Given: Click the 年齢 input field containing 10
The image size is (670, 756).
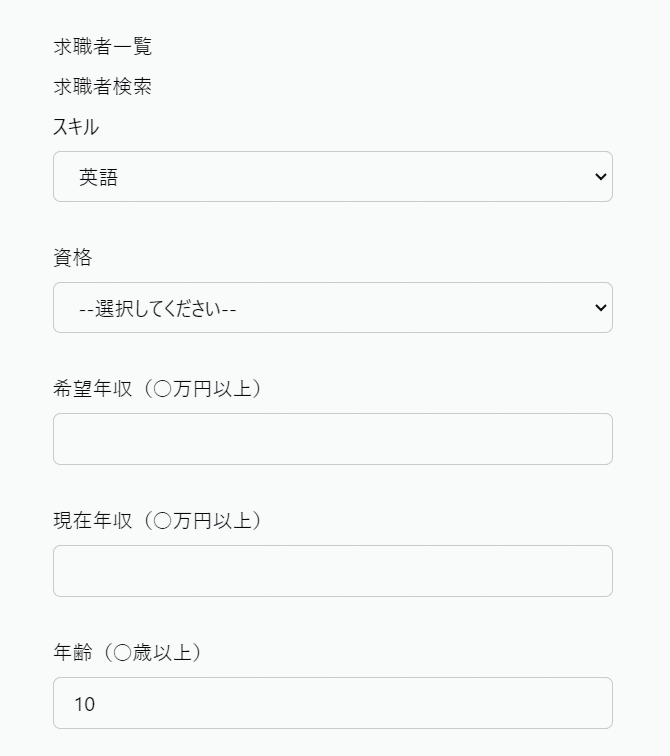Looking at the screenshot, I should click(x=332, y=703).
